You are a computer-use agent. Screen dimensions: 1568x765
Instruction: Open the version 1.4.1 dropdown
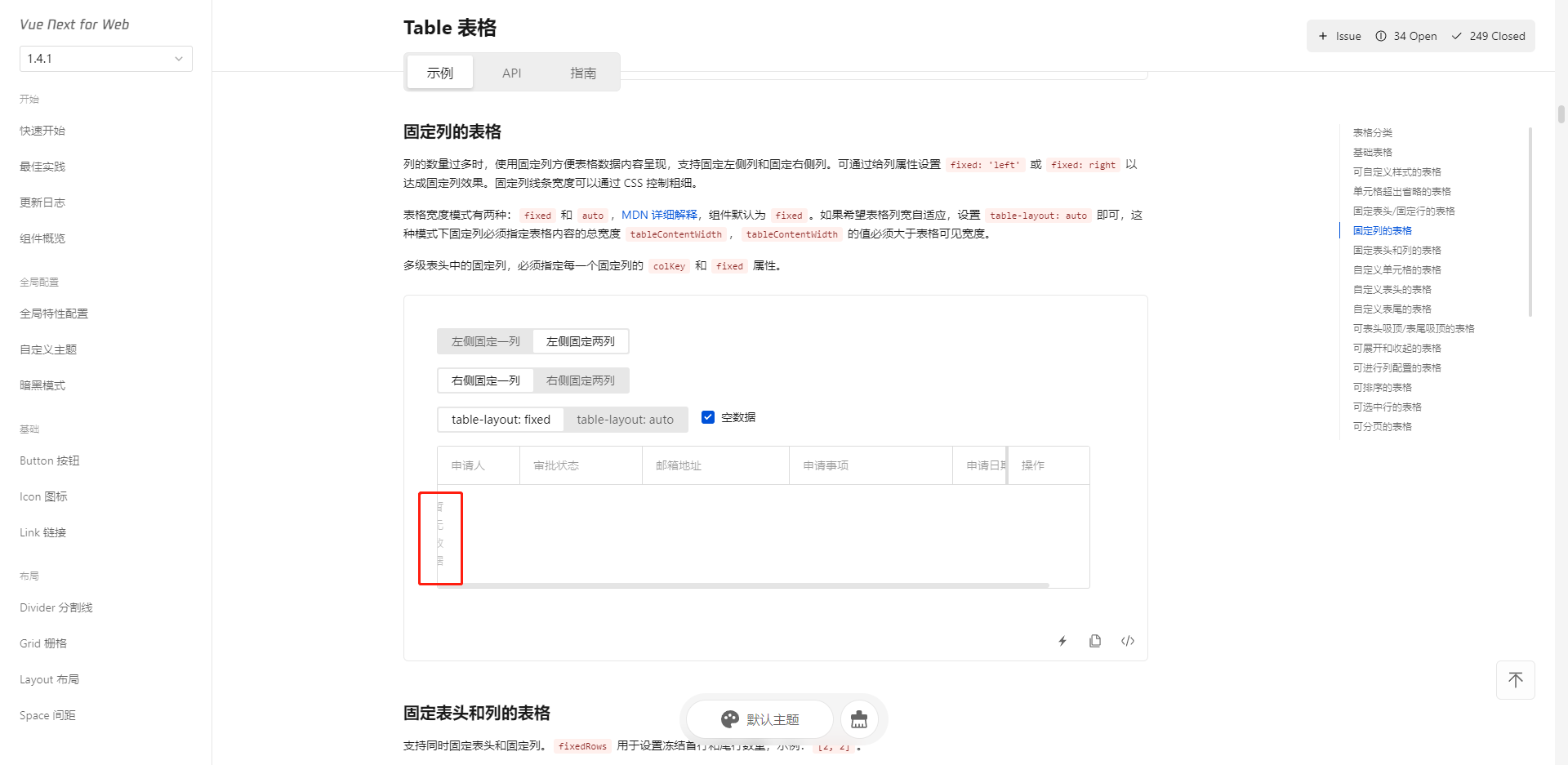click(x=105, y=58)
